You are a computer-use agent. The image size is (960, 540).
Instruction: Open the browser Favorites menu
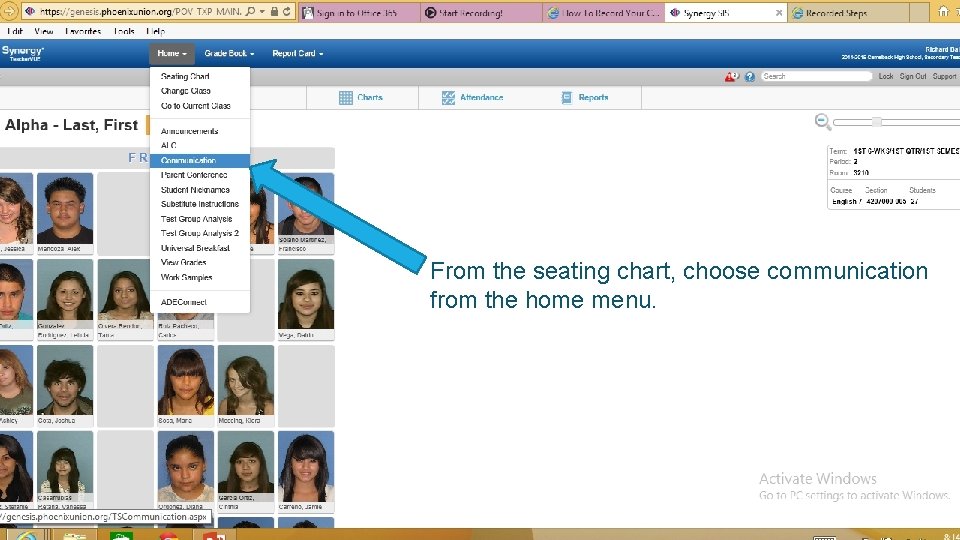83,31
